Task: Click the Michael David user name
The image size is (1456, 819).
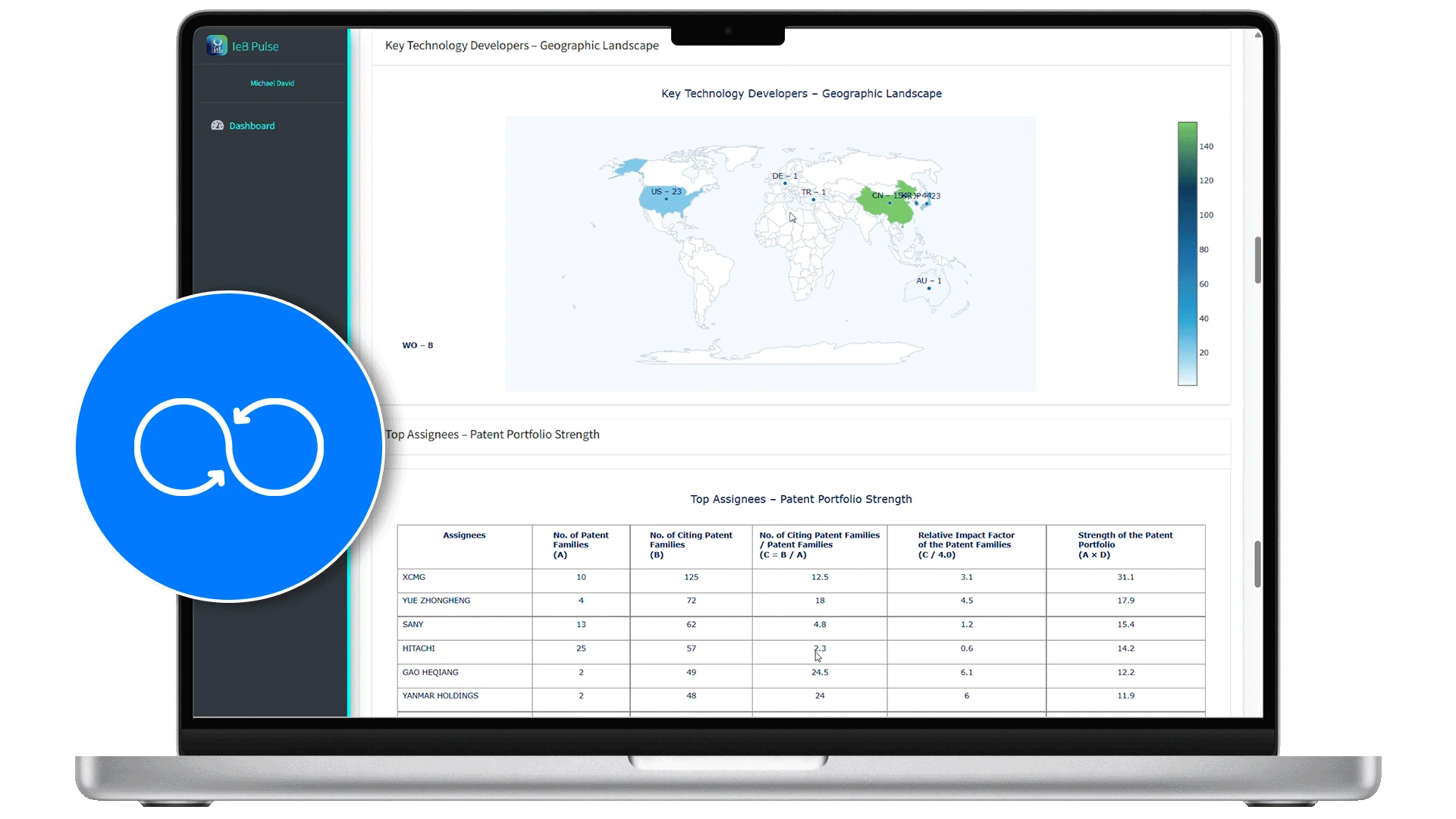Action: 272,83
